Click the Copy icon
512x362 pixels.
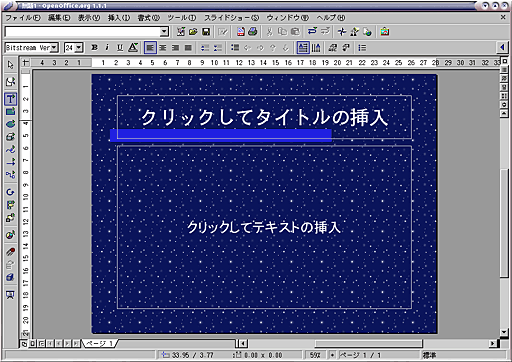pyautogui.click(x=282, y=32)
